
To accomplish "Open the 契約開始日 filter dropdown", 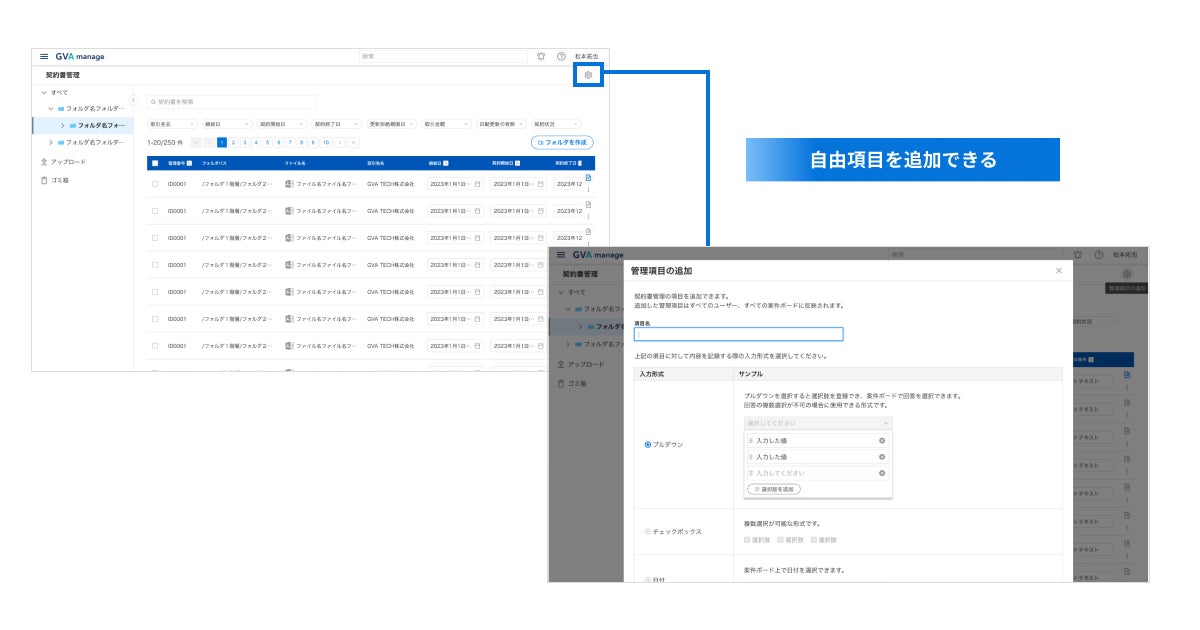I will [x=282, y=124].
